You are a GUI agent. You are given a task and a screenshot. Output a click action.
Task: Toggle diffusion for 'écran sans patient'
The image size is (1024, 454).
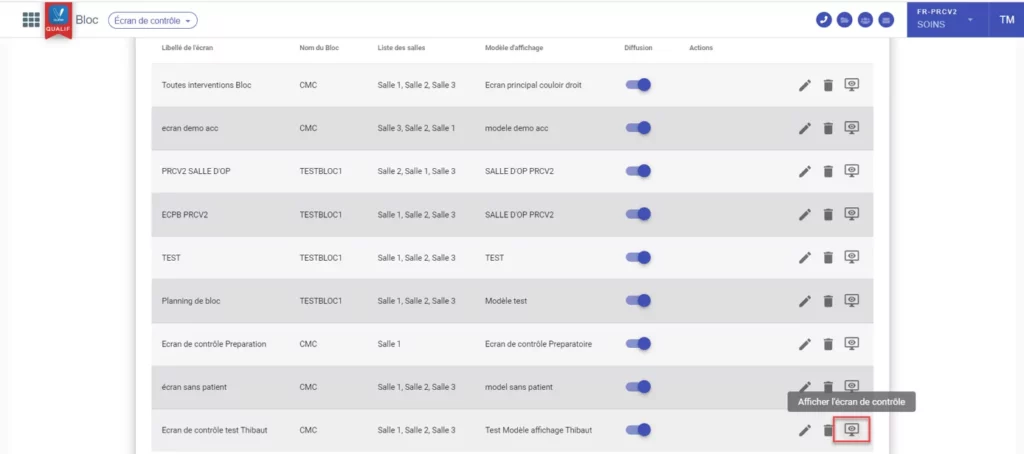pyautogui.click(x=638, y=387)
